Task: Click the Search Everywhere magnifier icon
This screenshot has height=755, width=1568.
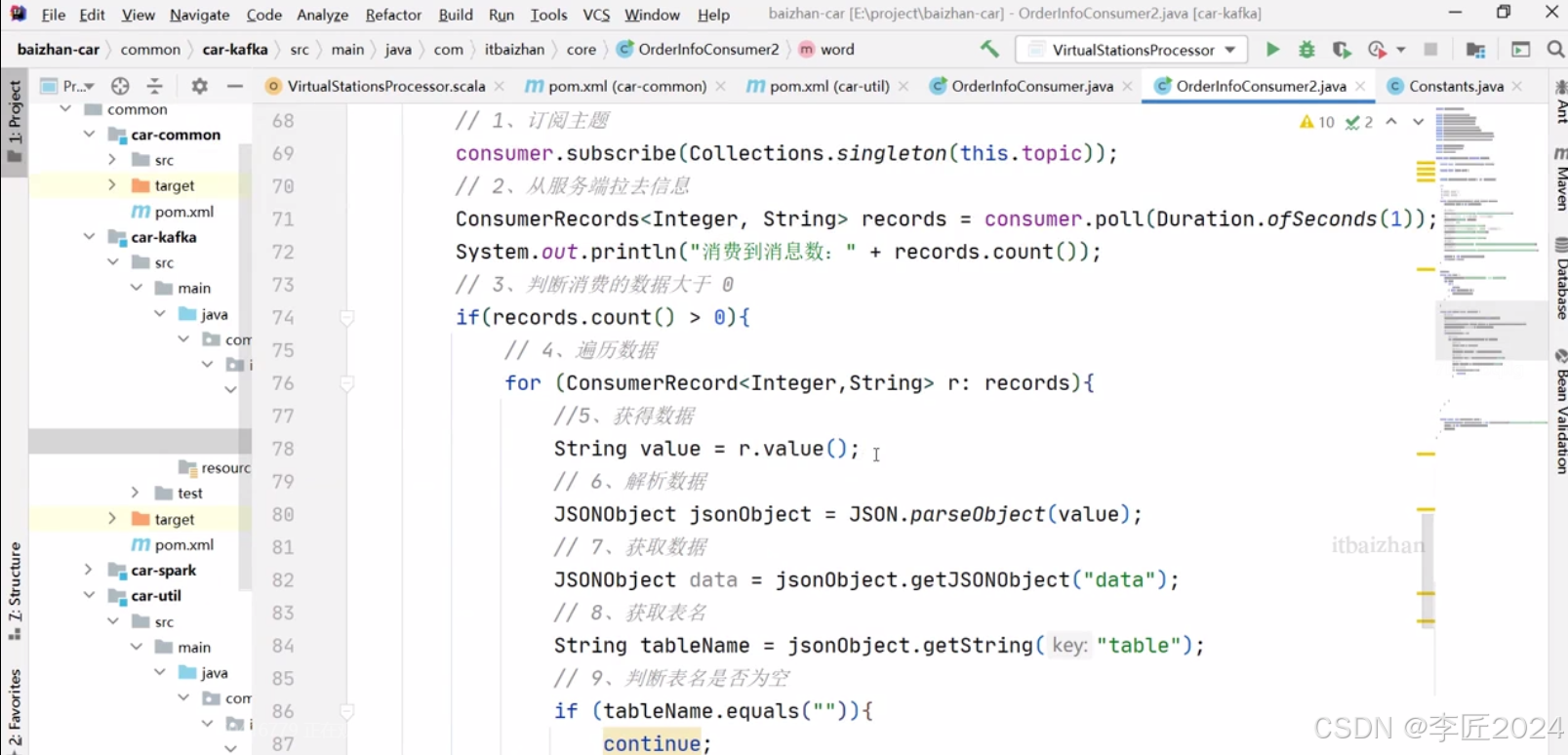Action: coord(1555,49)
